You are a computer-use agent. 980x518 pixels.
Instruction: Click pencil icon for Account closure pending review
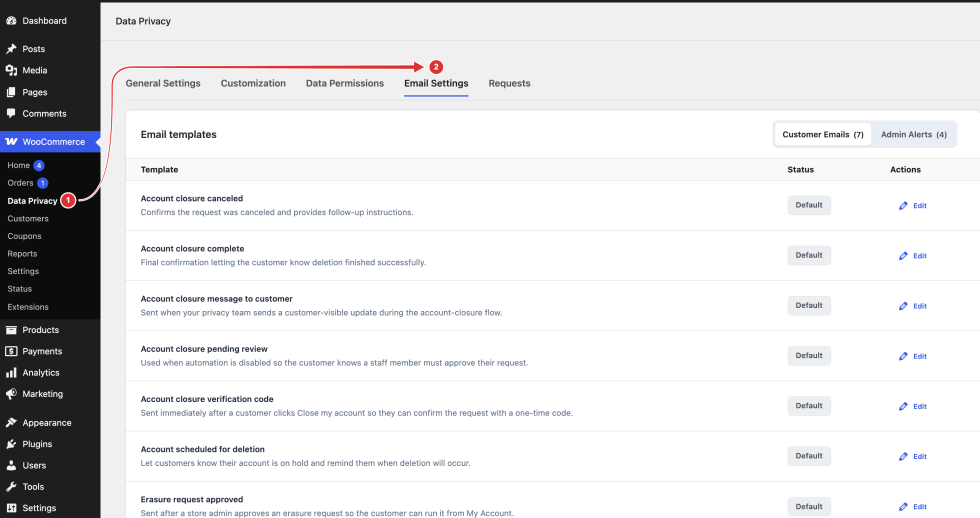pyautogui.click(x=903, y=356)
